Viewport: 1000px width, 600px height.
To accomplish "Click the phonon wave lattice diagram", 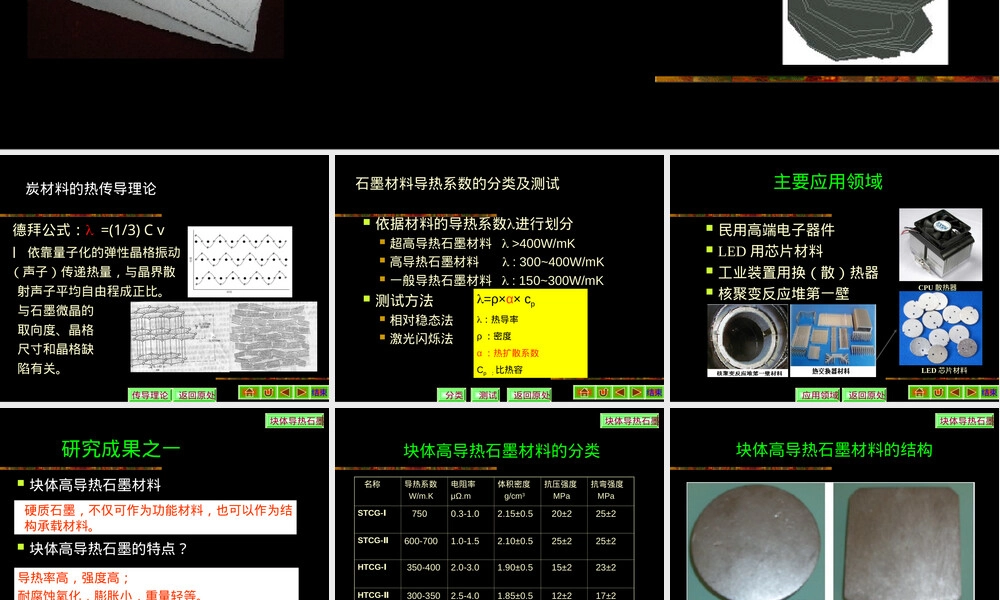I will coord(240,261).
